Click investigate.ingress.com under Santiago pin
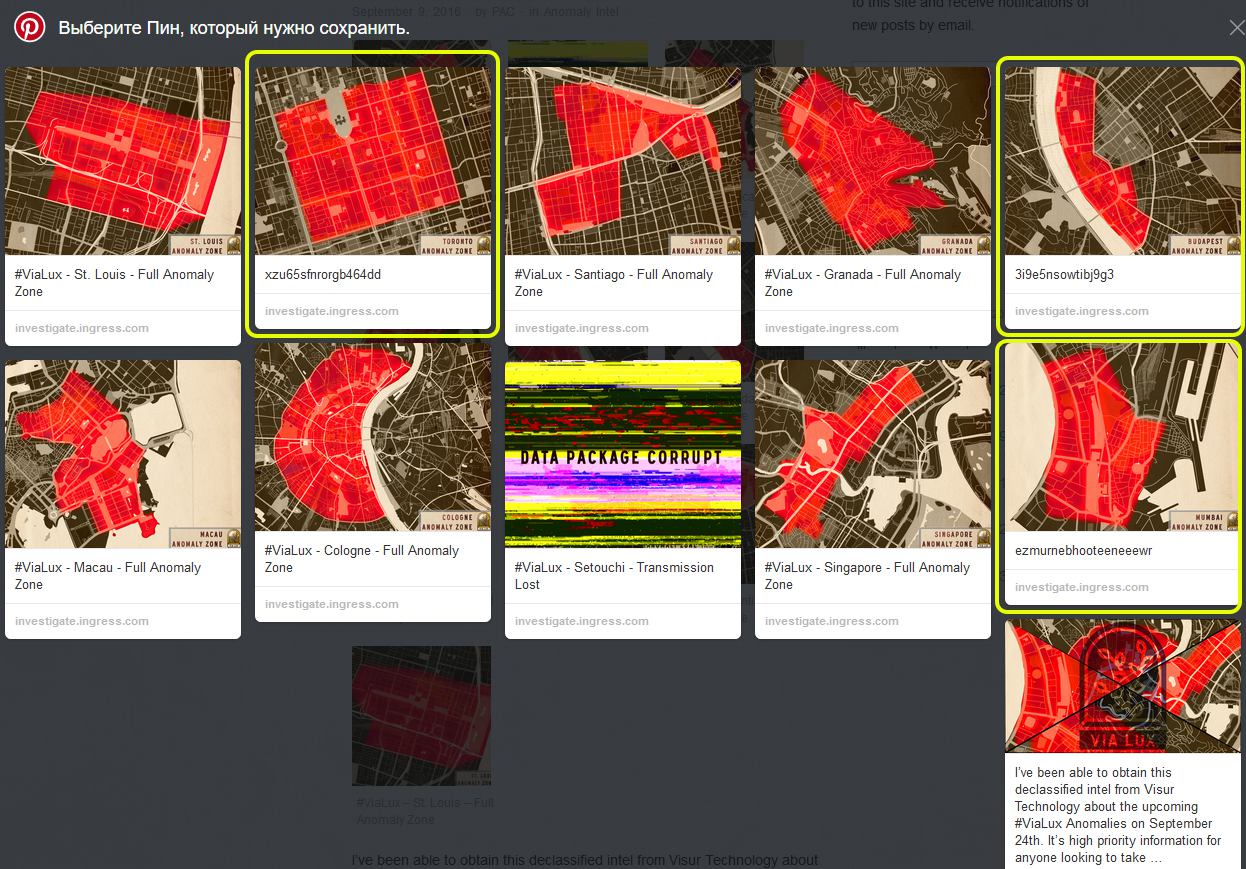The width and height of the screenshot is (1246, 869). [582, 328]
